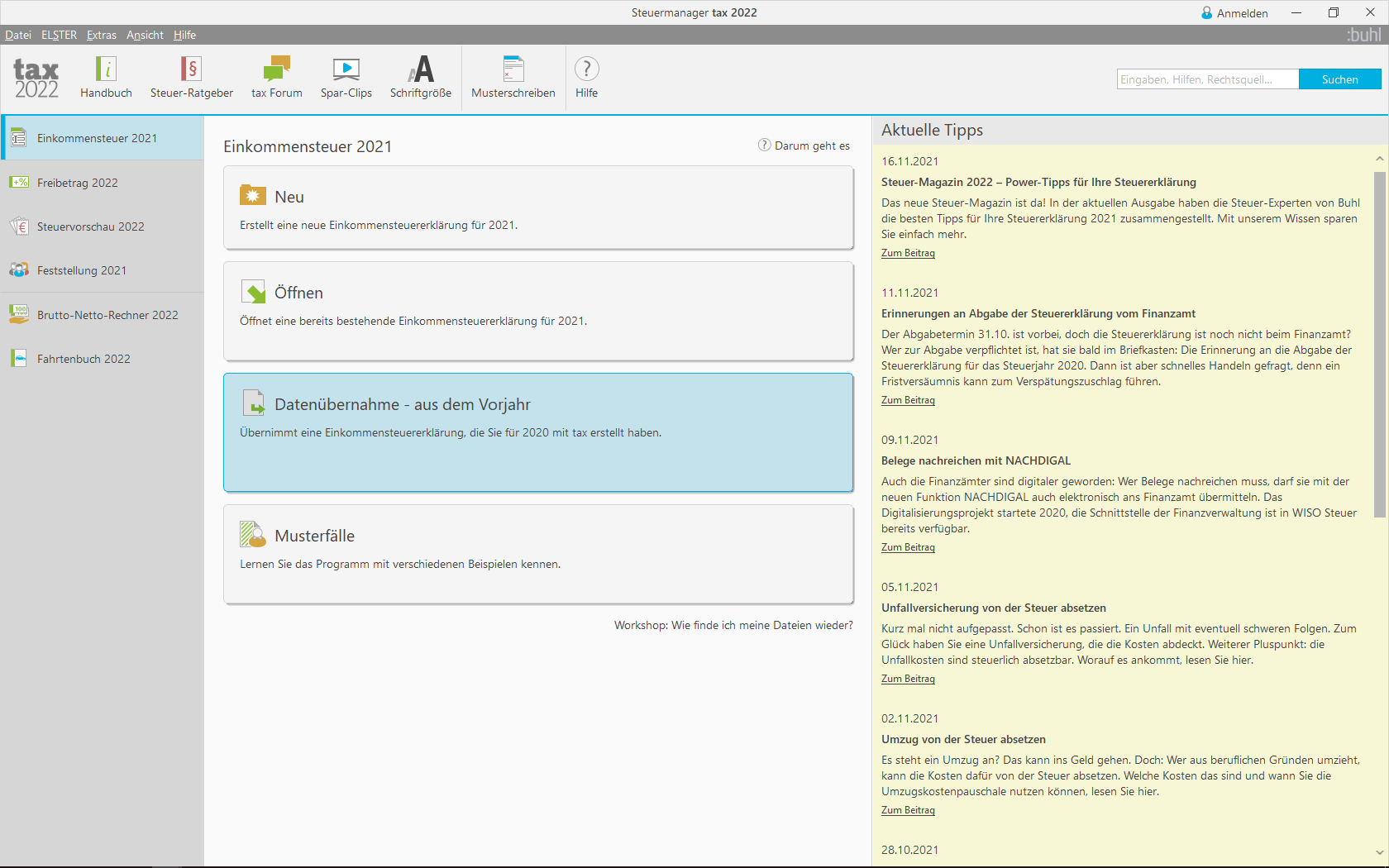
Task: Open Workshop: Wie finde ich meine Dateien wieder?
Action: (x=733, y=625)
